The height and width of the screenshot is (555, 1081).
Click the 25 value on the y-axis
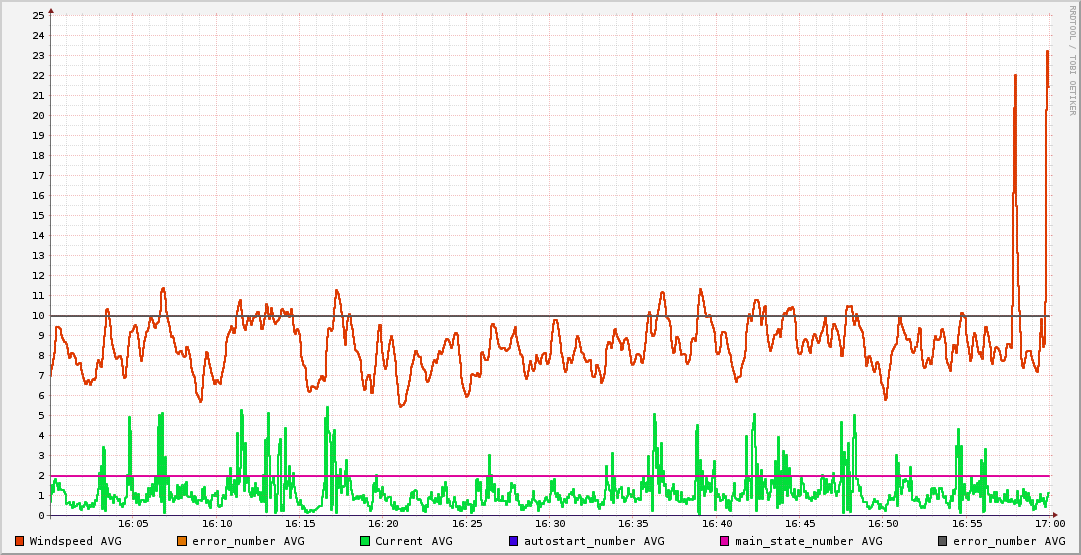[38, 16]
